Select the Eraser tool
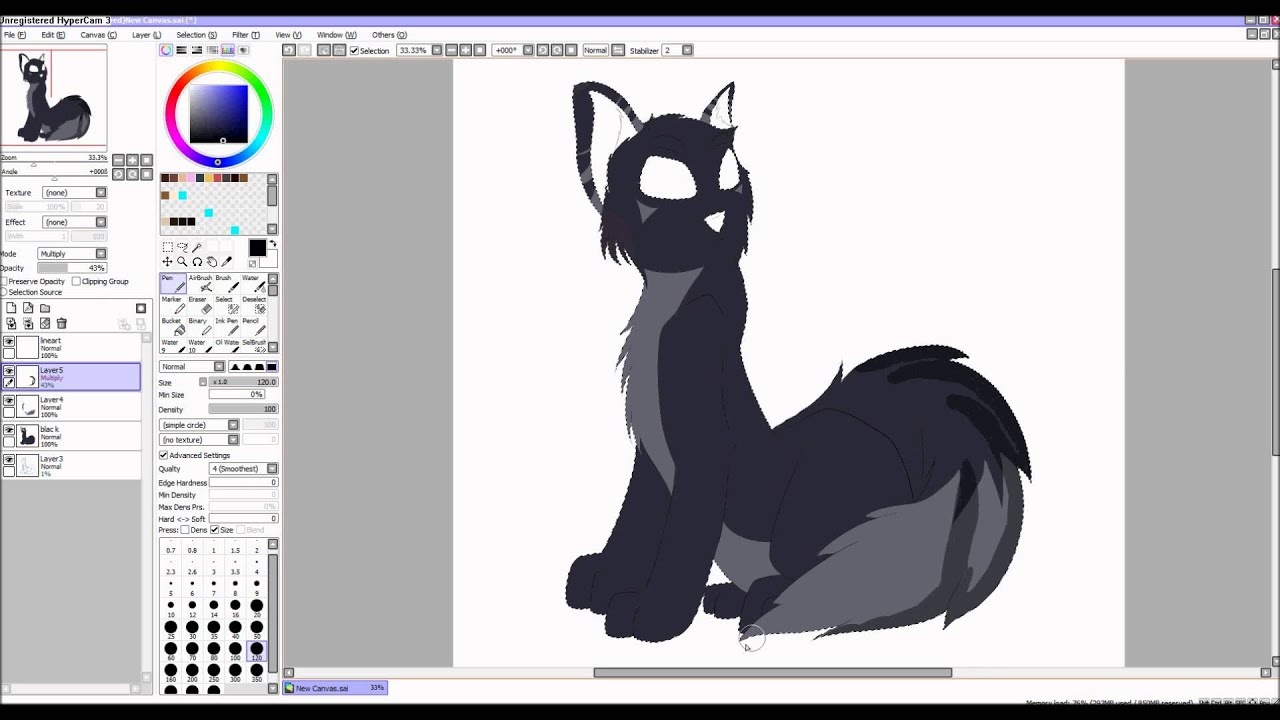The width and height of the screenshot is (1280, 720). (x=199, y=305)
